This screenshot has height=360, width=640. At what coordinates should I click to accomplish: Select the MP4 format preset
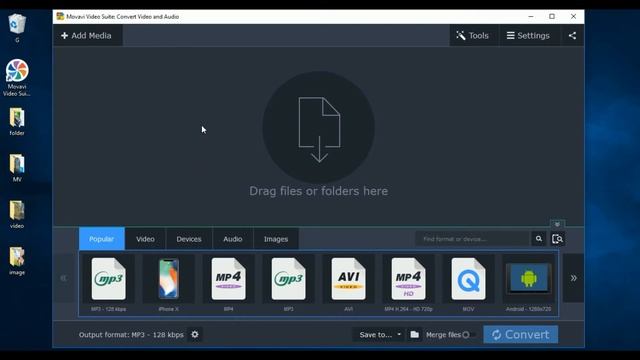[229, 284]
